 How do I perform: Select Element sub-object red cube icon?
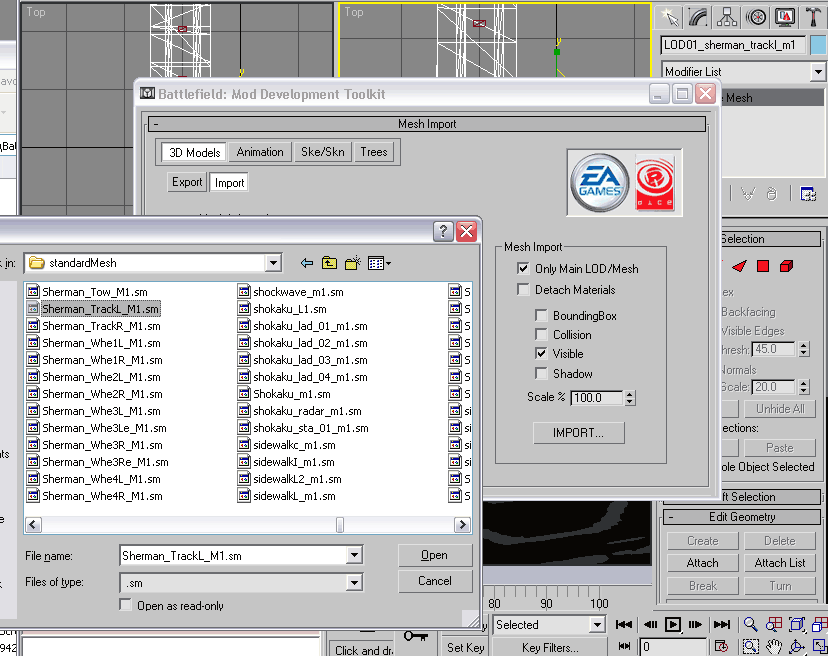coord(786,266)
